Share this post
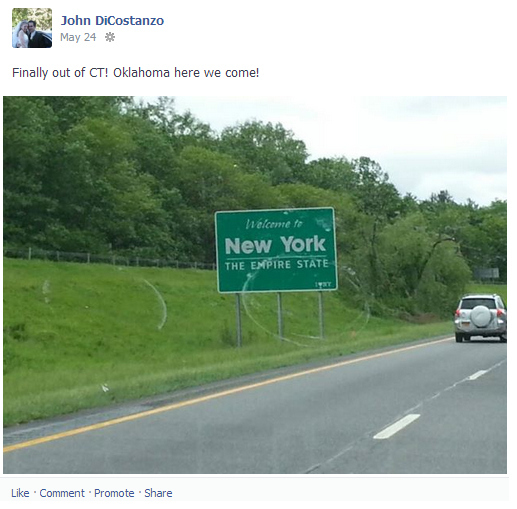 (158, 493)
